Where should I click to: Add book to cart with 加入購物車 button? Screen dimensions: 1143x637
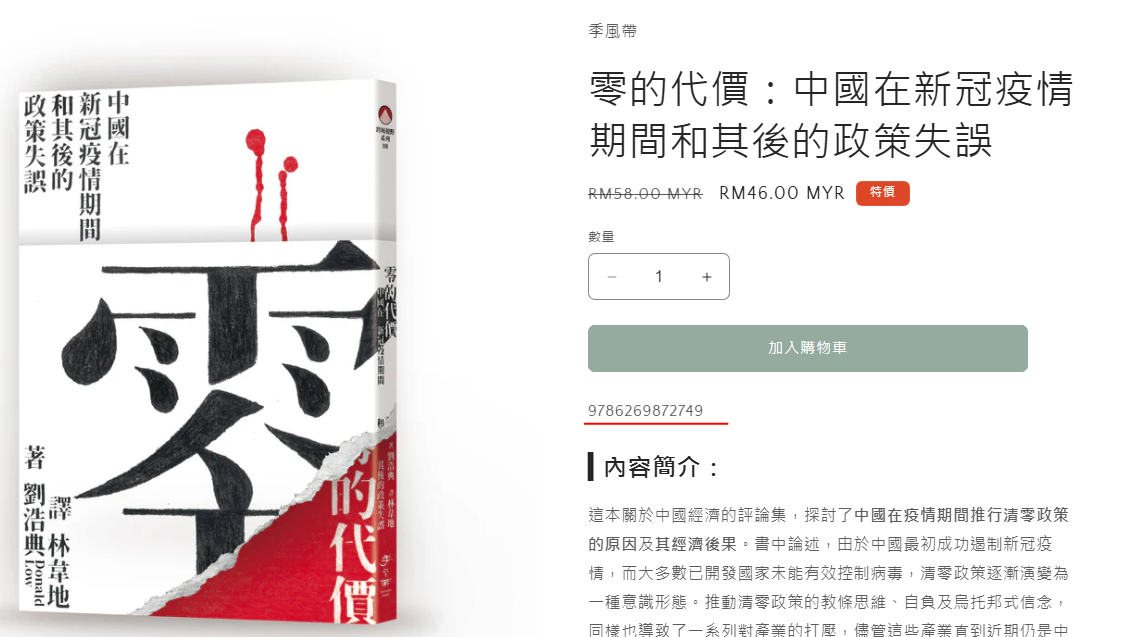pos(808,348)
